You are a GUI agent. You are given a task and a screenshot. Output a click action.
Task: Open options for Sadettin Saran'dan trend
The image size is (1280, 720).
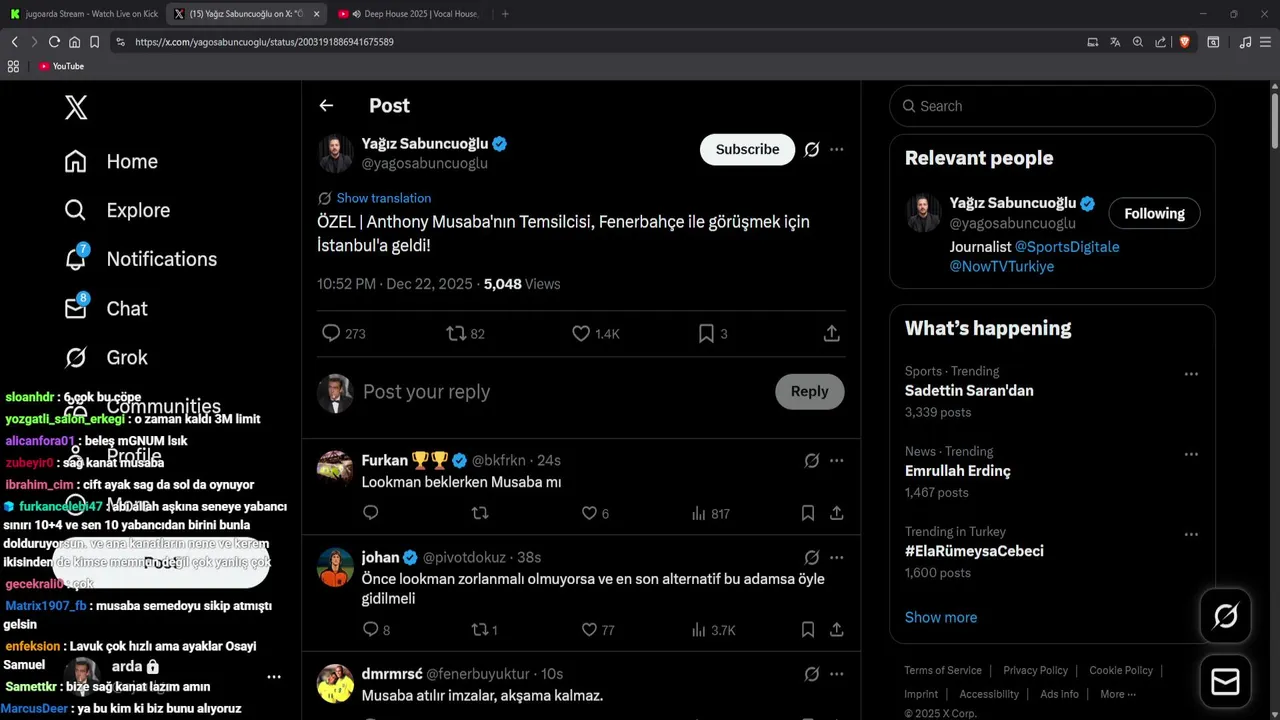1191,374
